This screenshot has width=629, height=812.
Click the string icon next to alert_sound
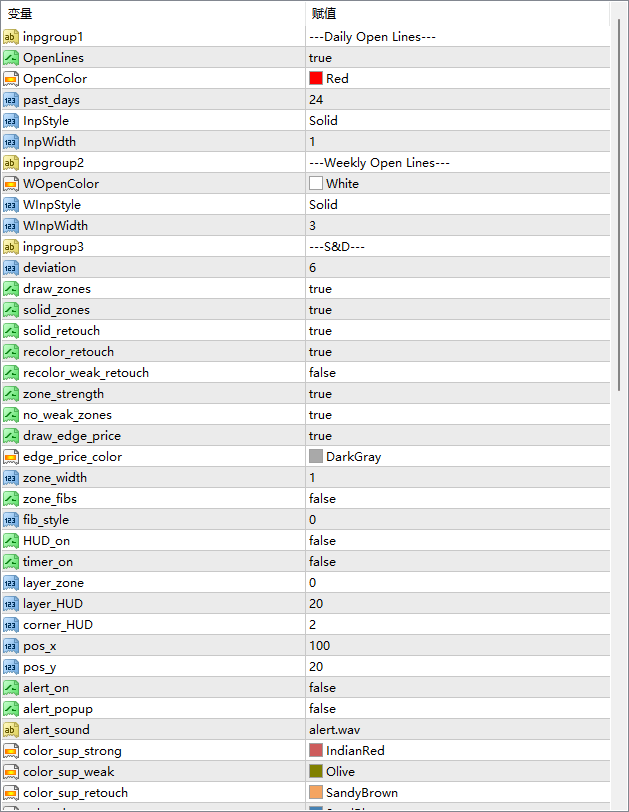coord(11,730)
